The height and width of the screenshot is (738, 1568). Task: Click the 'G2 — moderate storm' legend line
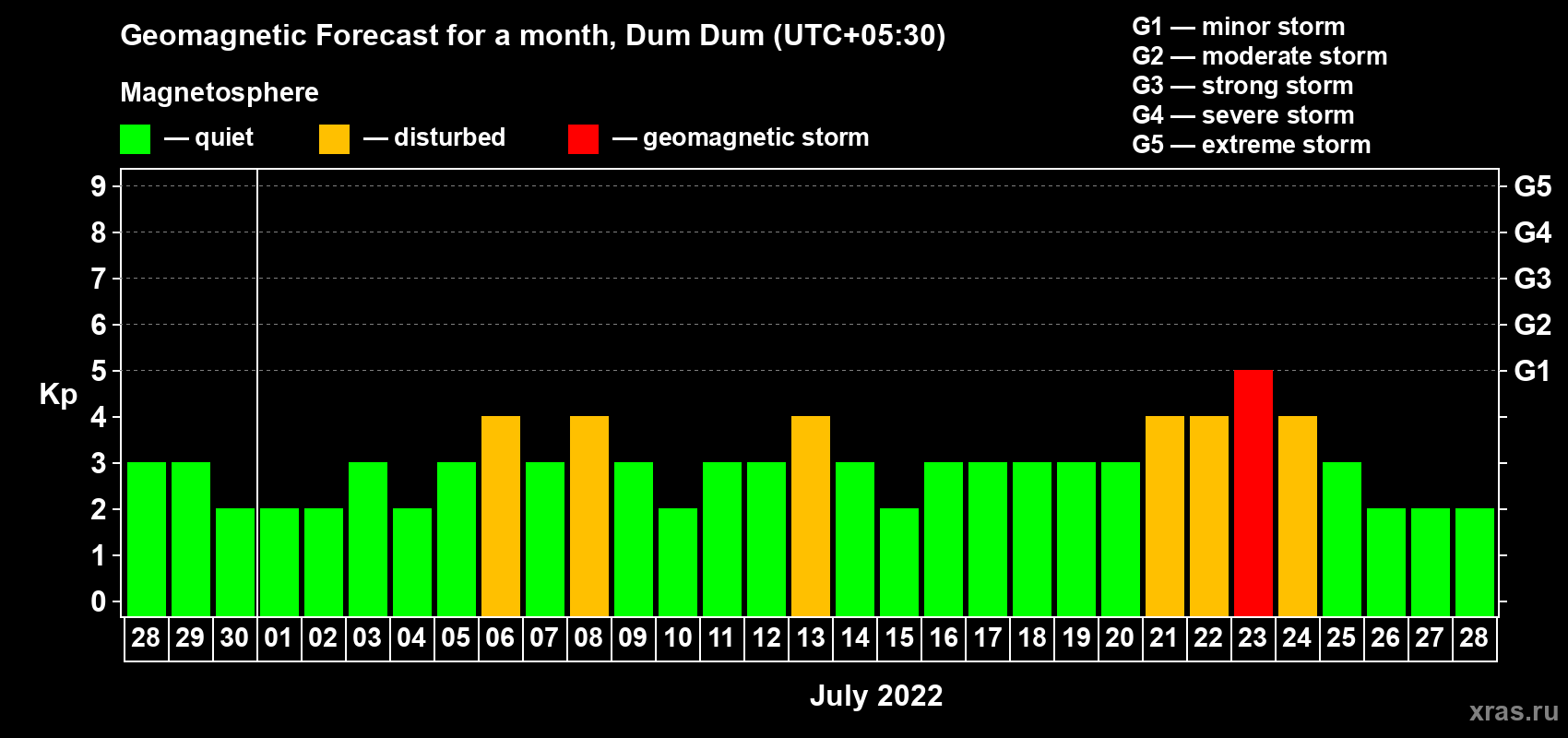(x=1260, y=56)
